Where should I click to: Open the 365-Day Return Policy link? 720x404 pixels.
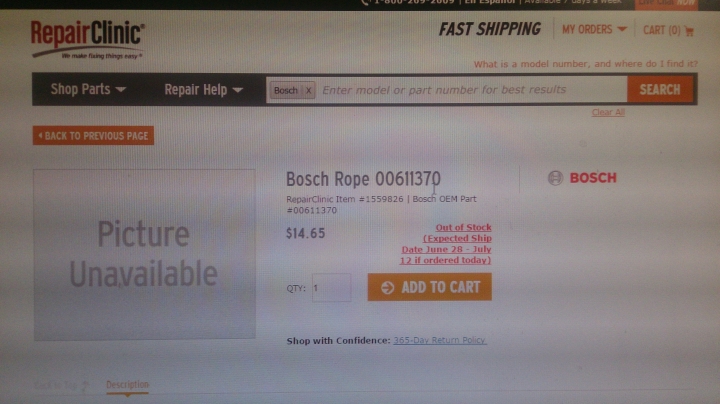[439, 340]
